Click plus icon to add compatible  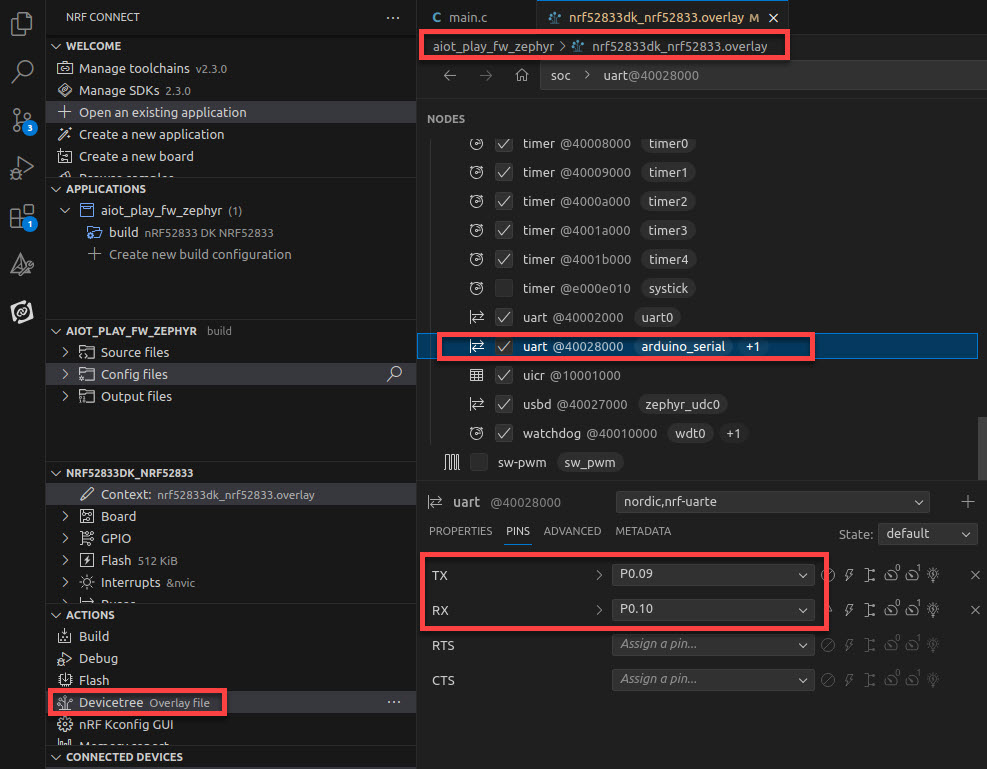pyautogui.click(x=967, y=502)
